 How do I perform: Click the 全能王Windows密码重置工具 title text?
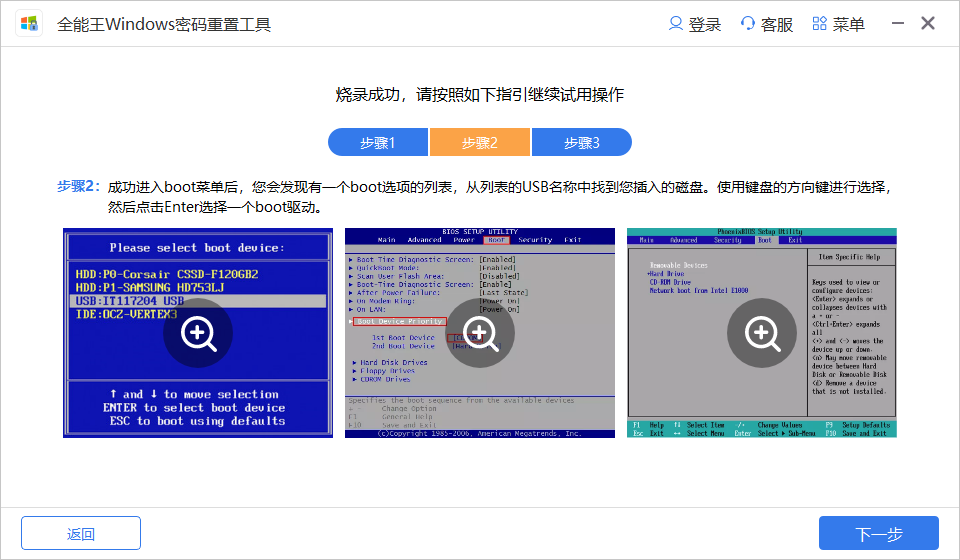coord(164,25)
